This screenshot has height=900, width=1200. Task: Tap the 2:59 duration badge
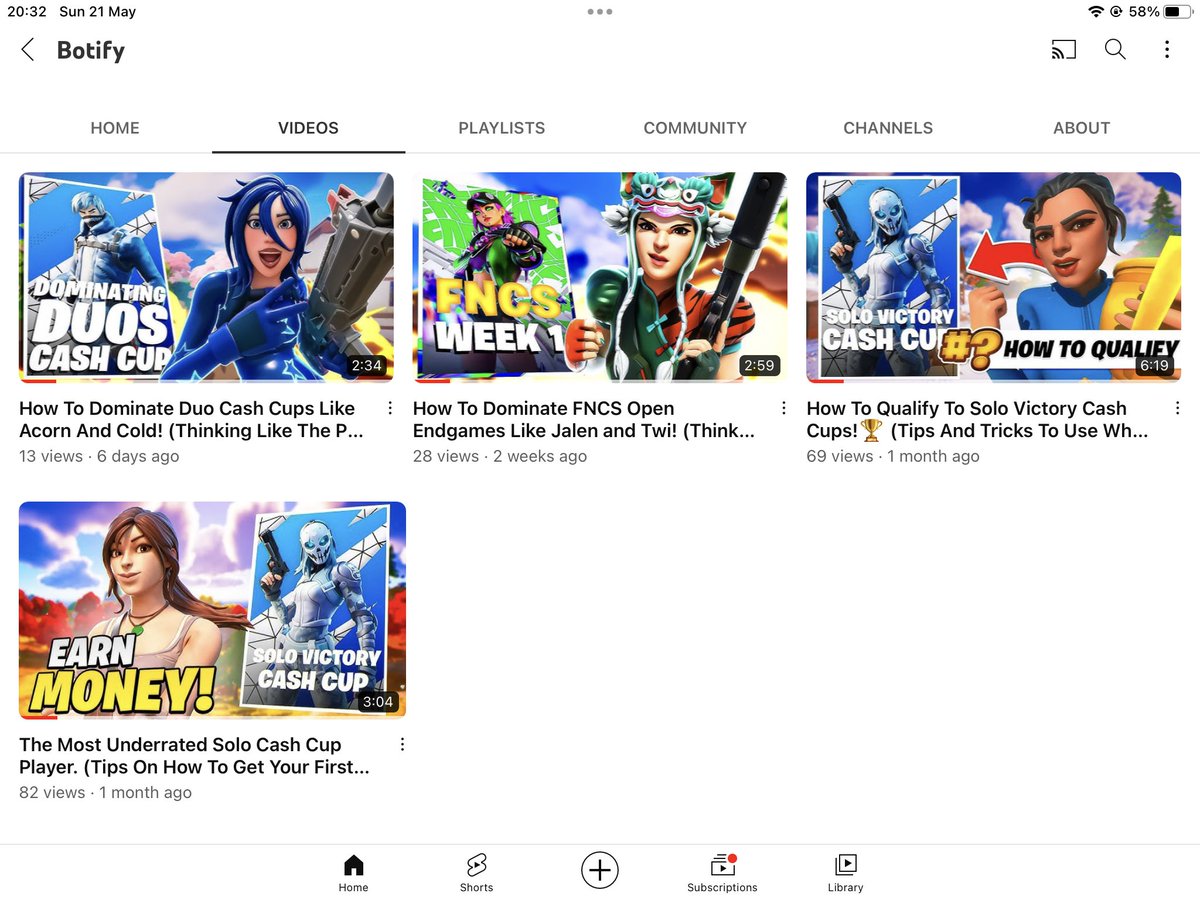pyautogui.click(x=759, y=365)
